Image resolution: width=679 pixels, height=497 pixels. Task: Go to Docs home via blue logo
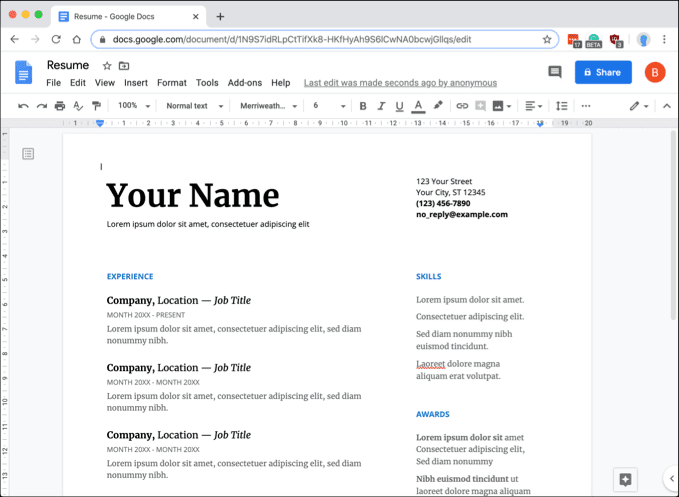(23, 72)
